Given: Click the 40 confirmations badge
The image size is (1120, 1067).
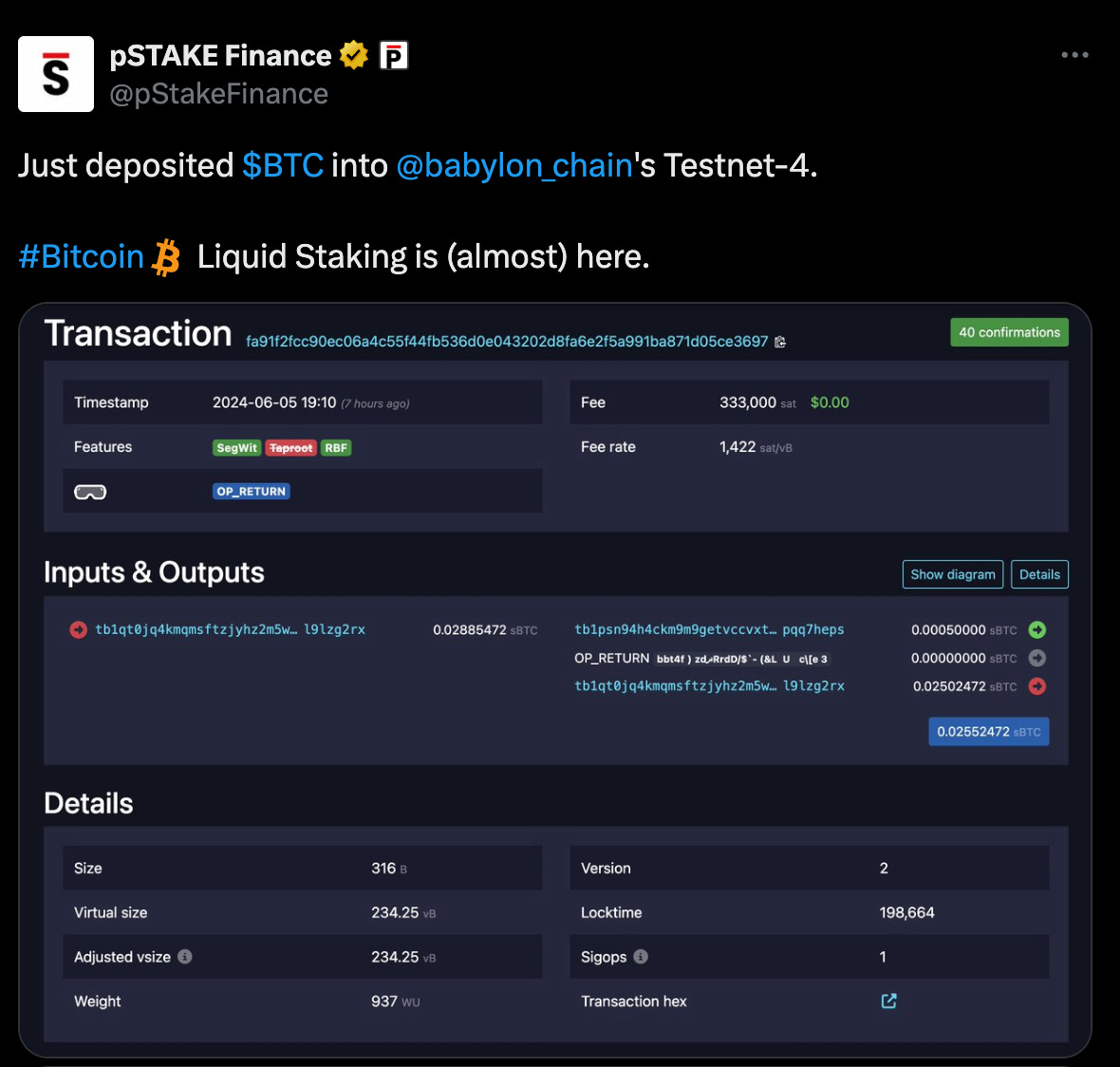Looking at the screenshot, I should pos(1009,332).
